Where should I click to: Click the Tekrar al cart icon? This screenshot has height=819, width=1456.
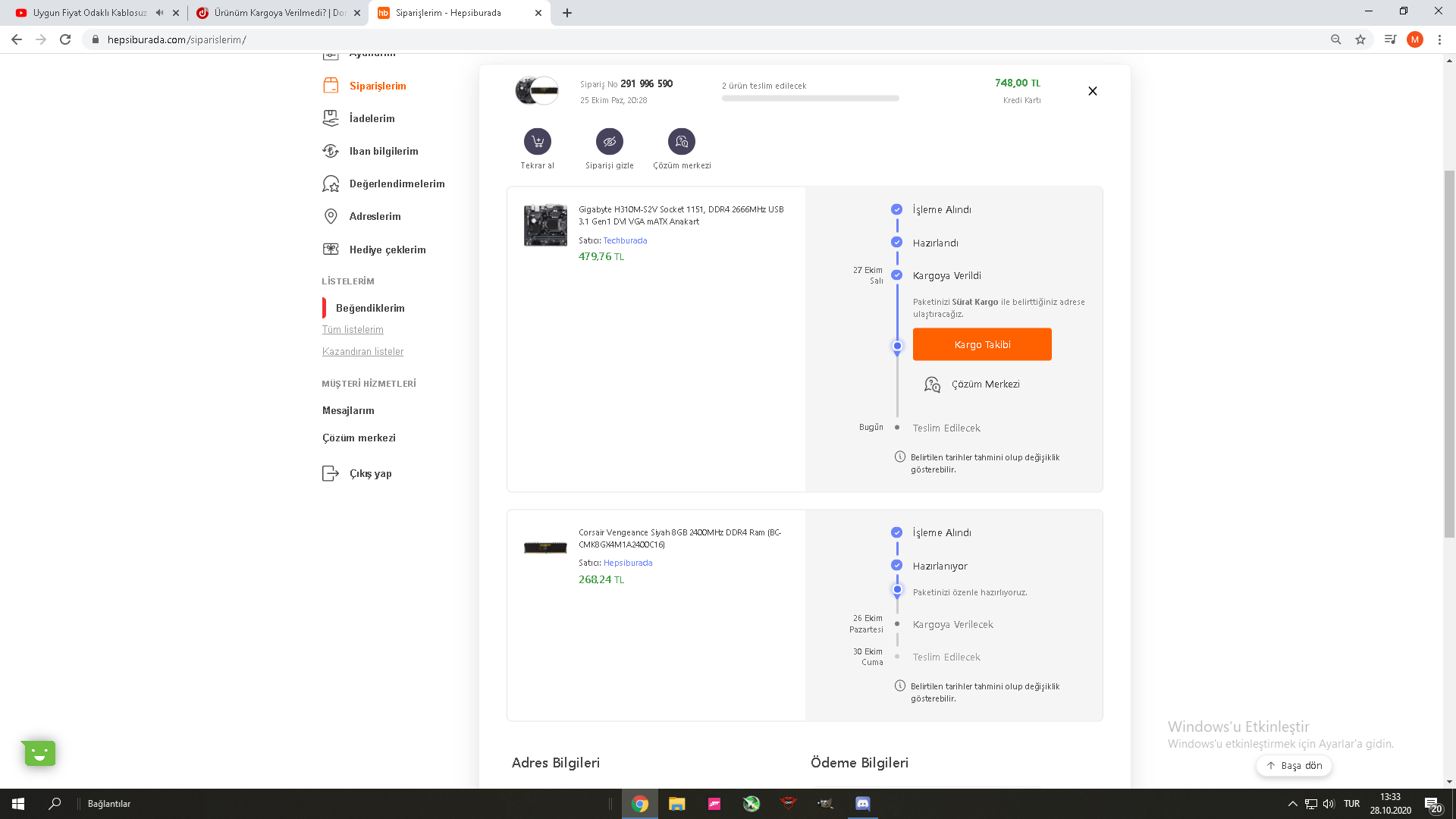tap(537, 142)
